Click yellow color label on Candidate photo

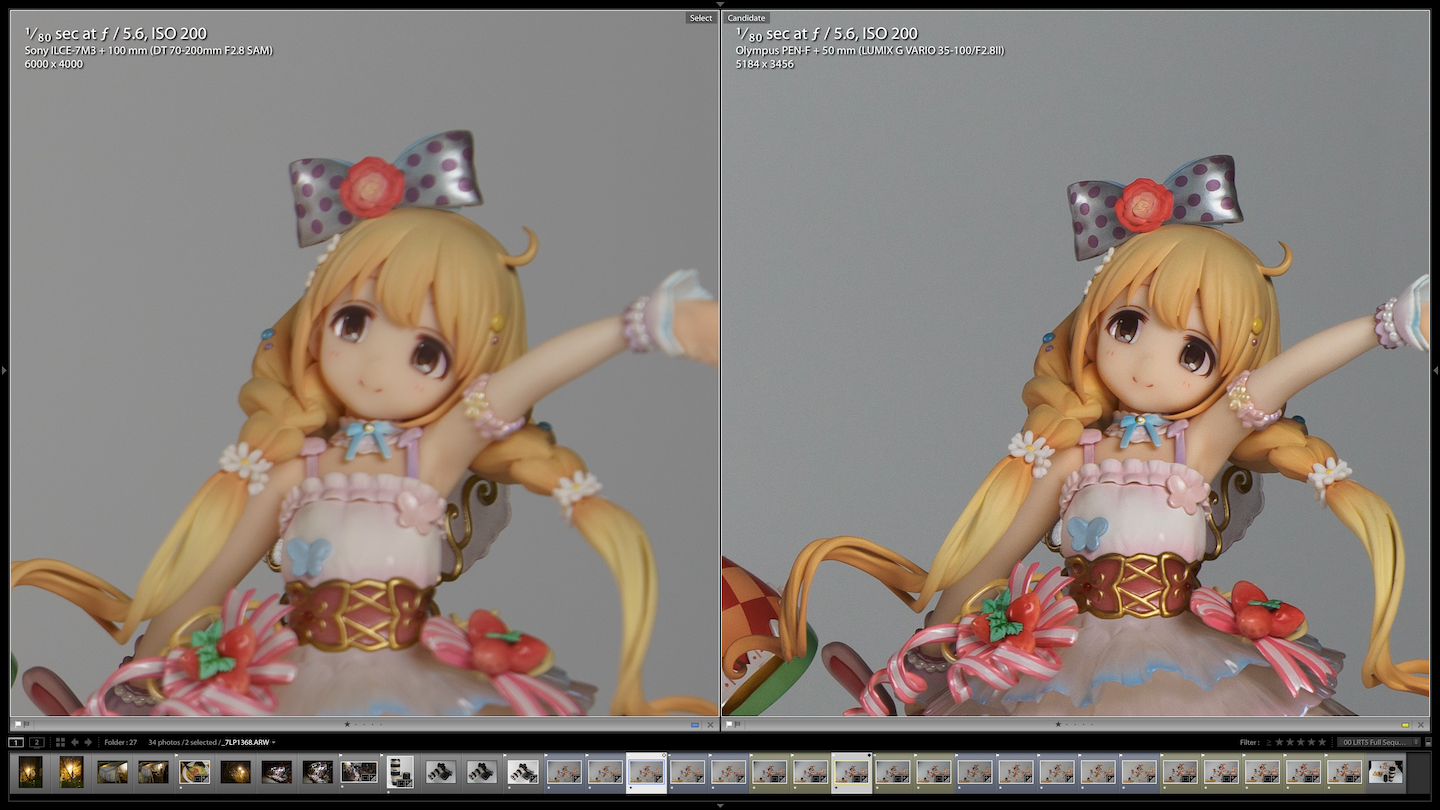1405,724
